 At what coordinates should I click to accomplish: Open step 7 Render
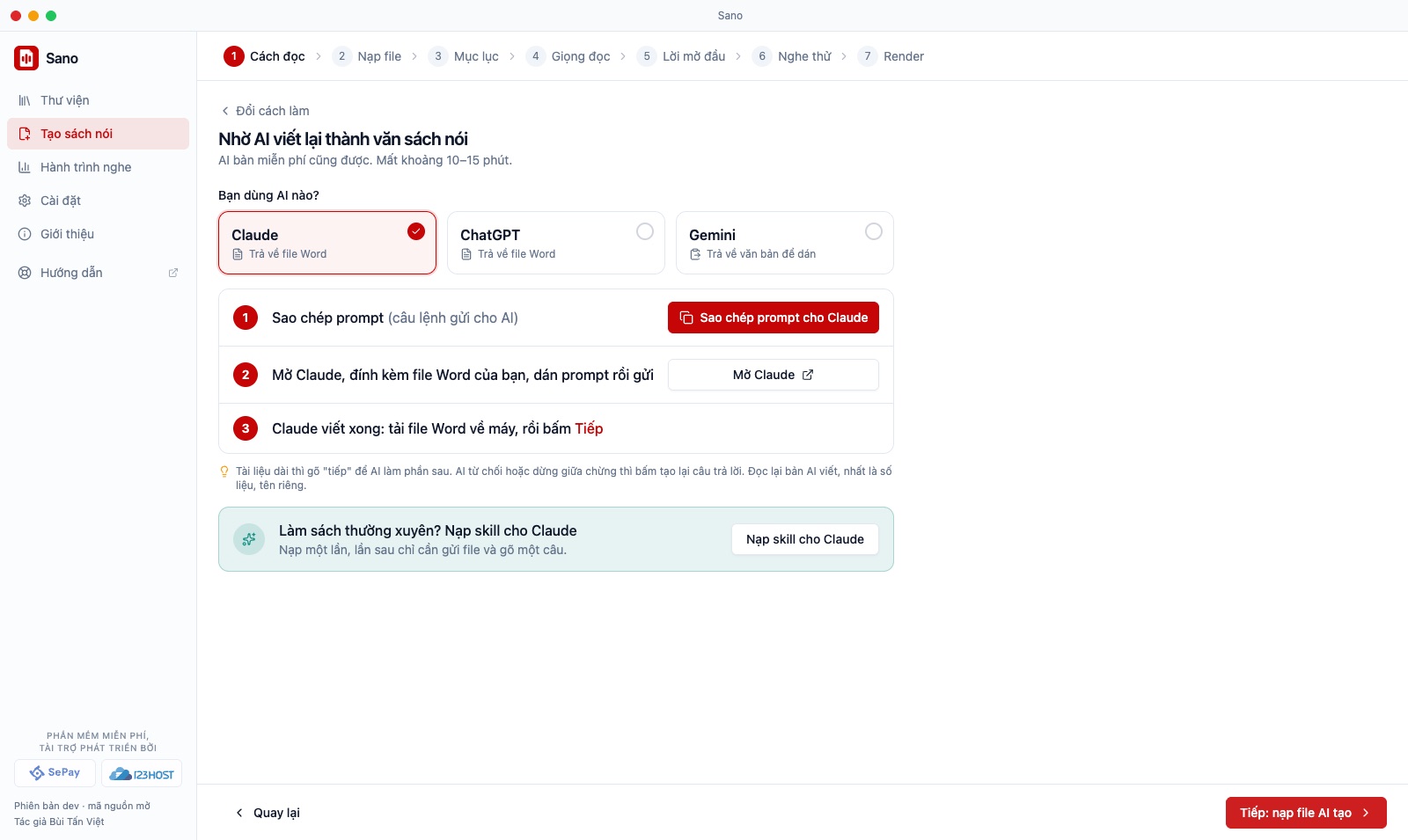(x=891, y=56)
